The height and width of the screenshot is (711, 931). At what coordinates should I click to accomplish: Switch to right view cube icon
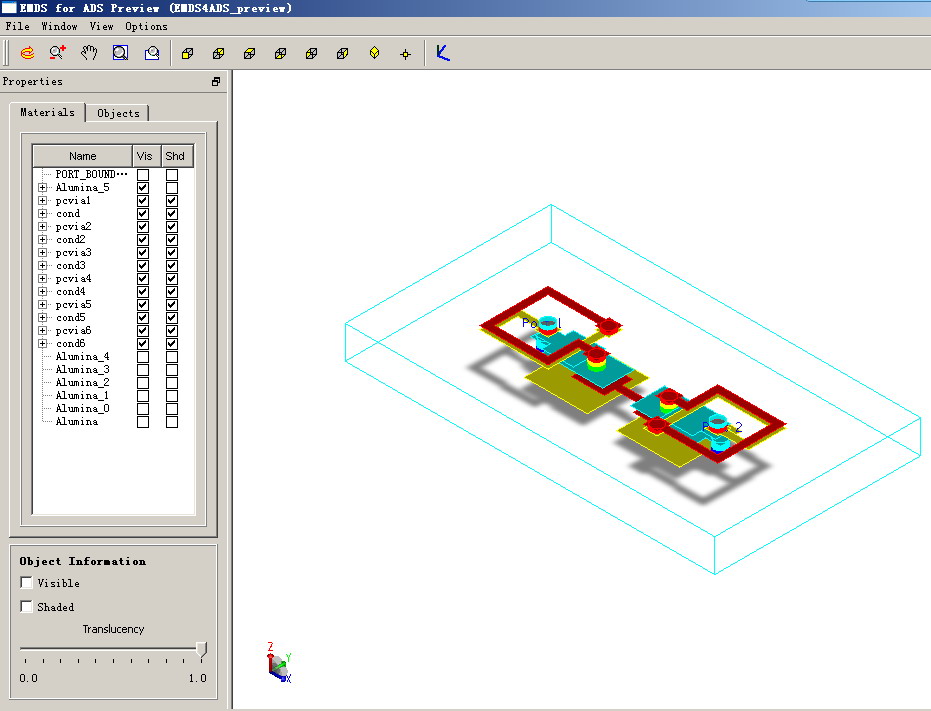coord(342,54)
